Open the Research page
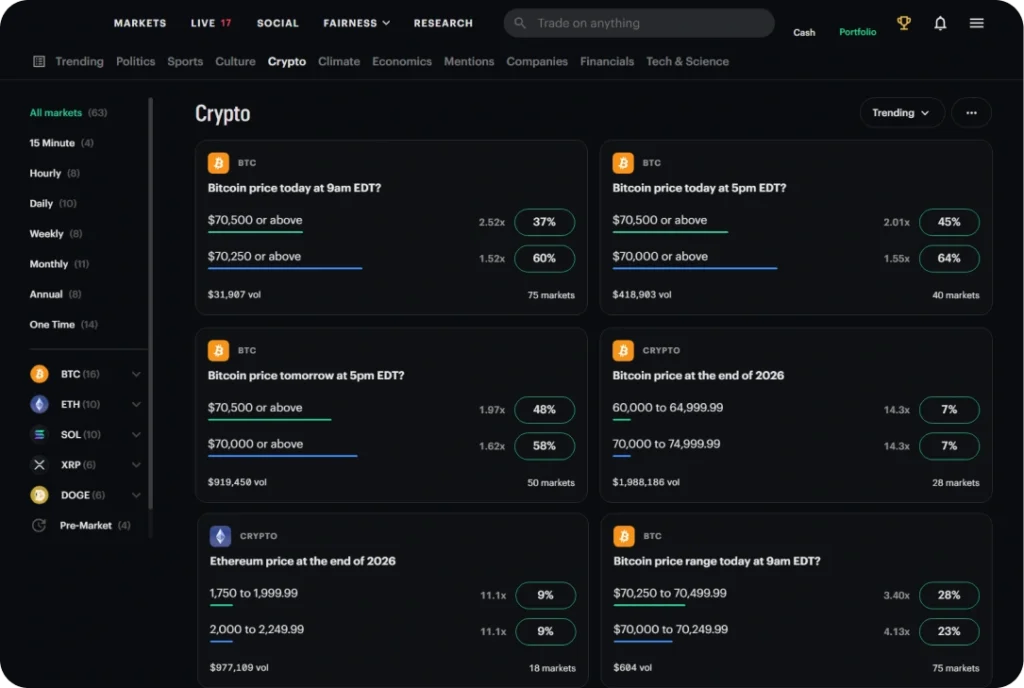 tap(443, 23)
